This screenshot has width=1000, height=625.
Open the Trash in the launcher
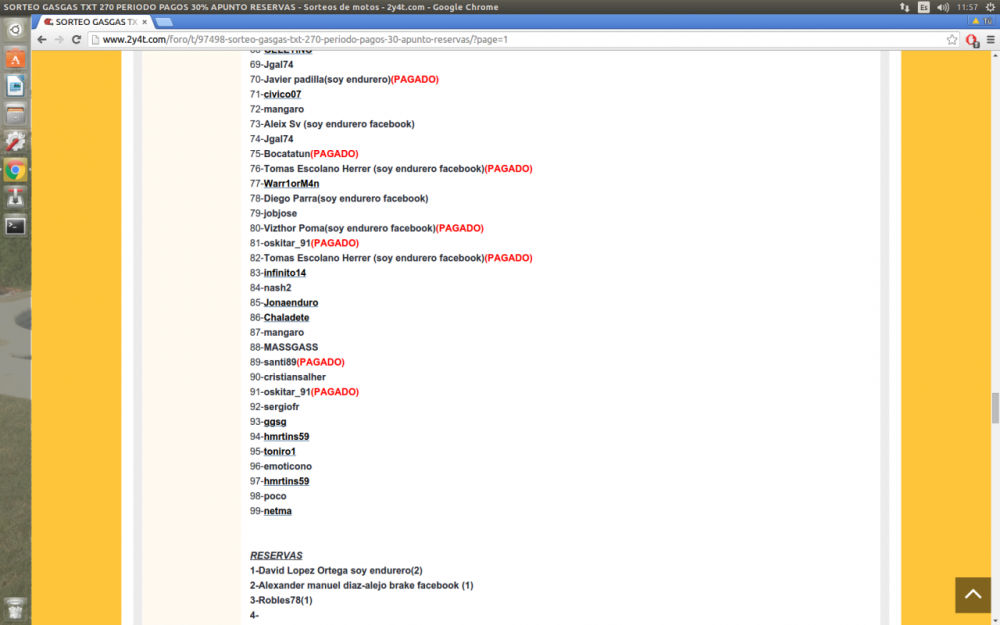pyautogui.click(x=15, y=607)
